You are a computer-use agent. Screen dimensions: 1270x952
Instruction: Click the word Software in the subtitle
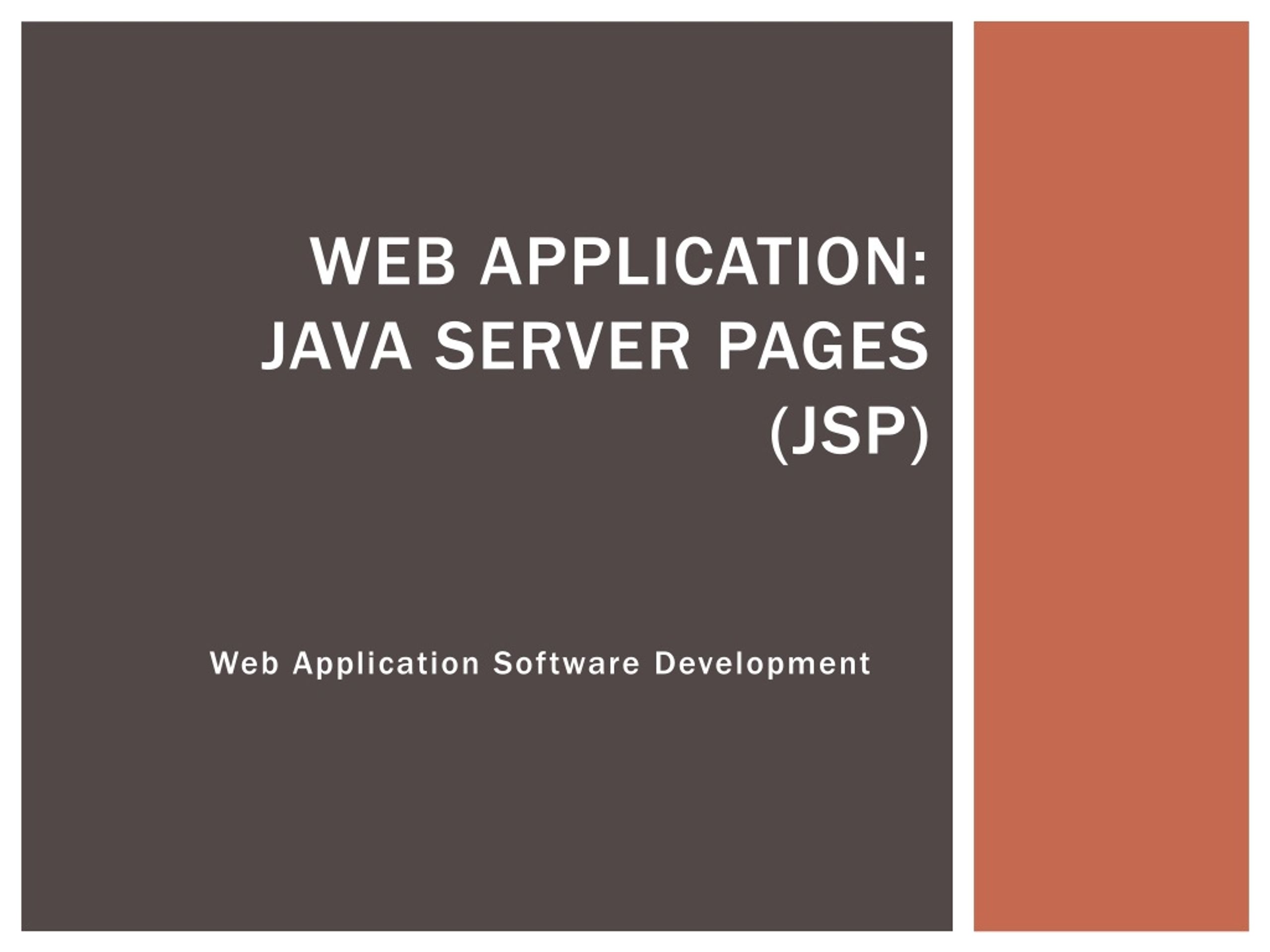(x=566, y=663)
